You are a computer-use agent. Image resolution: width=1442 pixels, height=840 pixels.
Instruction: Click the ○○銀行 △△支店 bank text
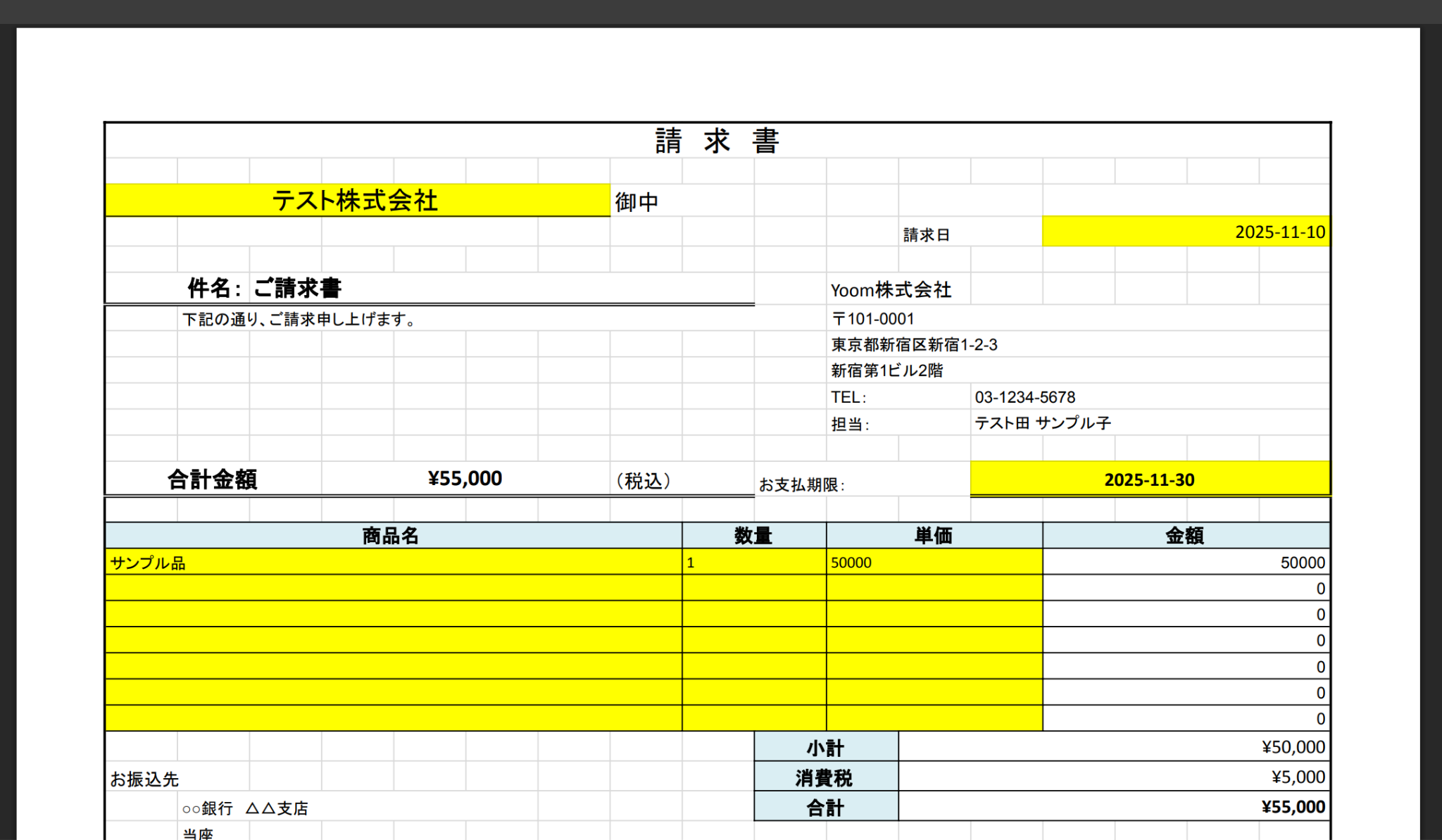245,808
